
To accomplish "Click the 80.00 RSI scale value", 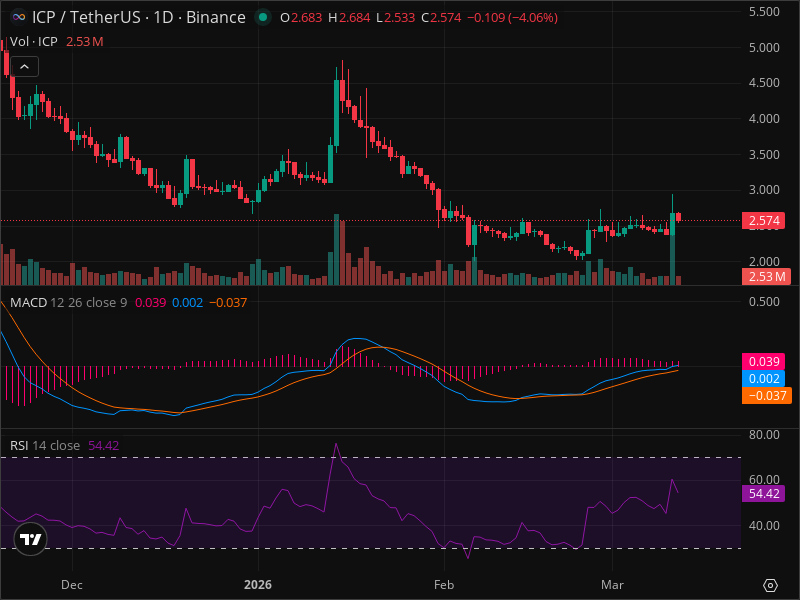I will [764, 435].
